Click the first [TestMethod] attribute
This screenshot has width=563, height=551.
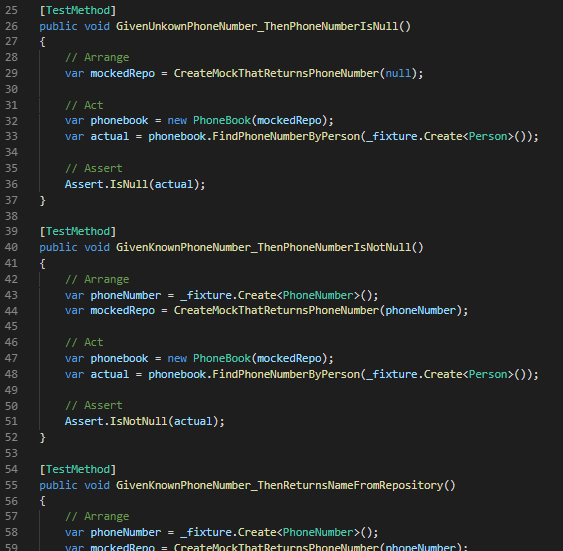78,10
